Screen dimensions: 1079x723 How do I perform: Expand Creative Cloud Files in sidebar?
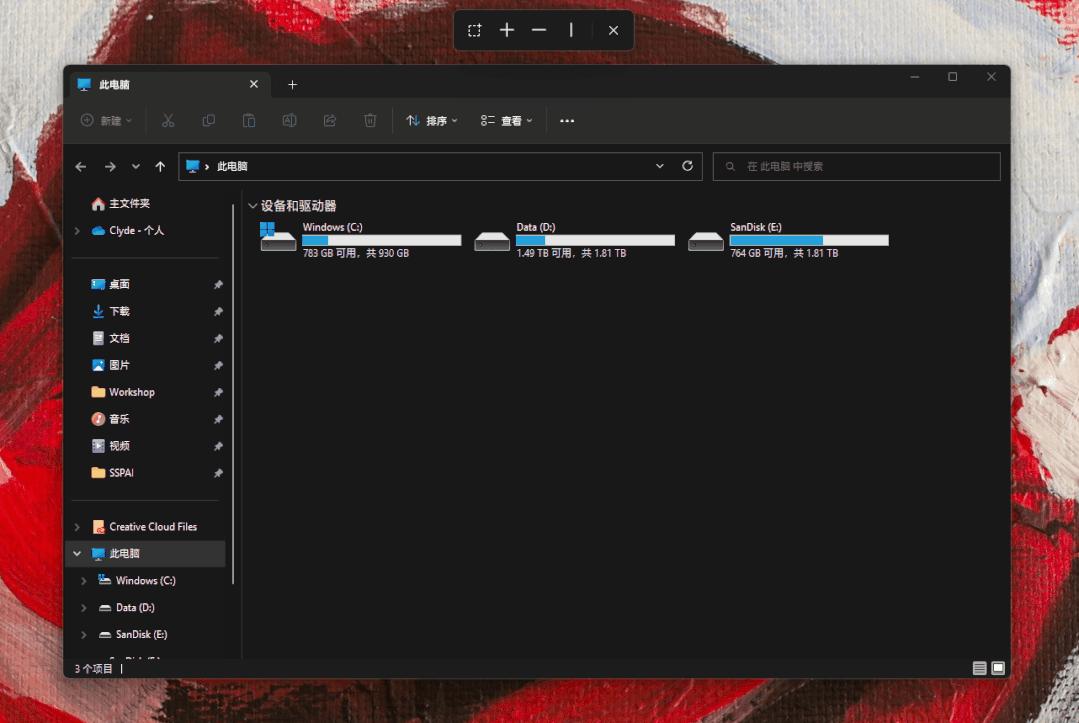(77, 527)
